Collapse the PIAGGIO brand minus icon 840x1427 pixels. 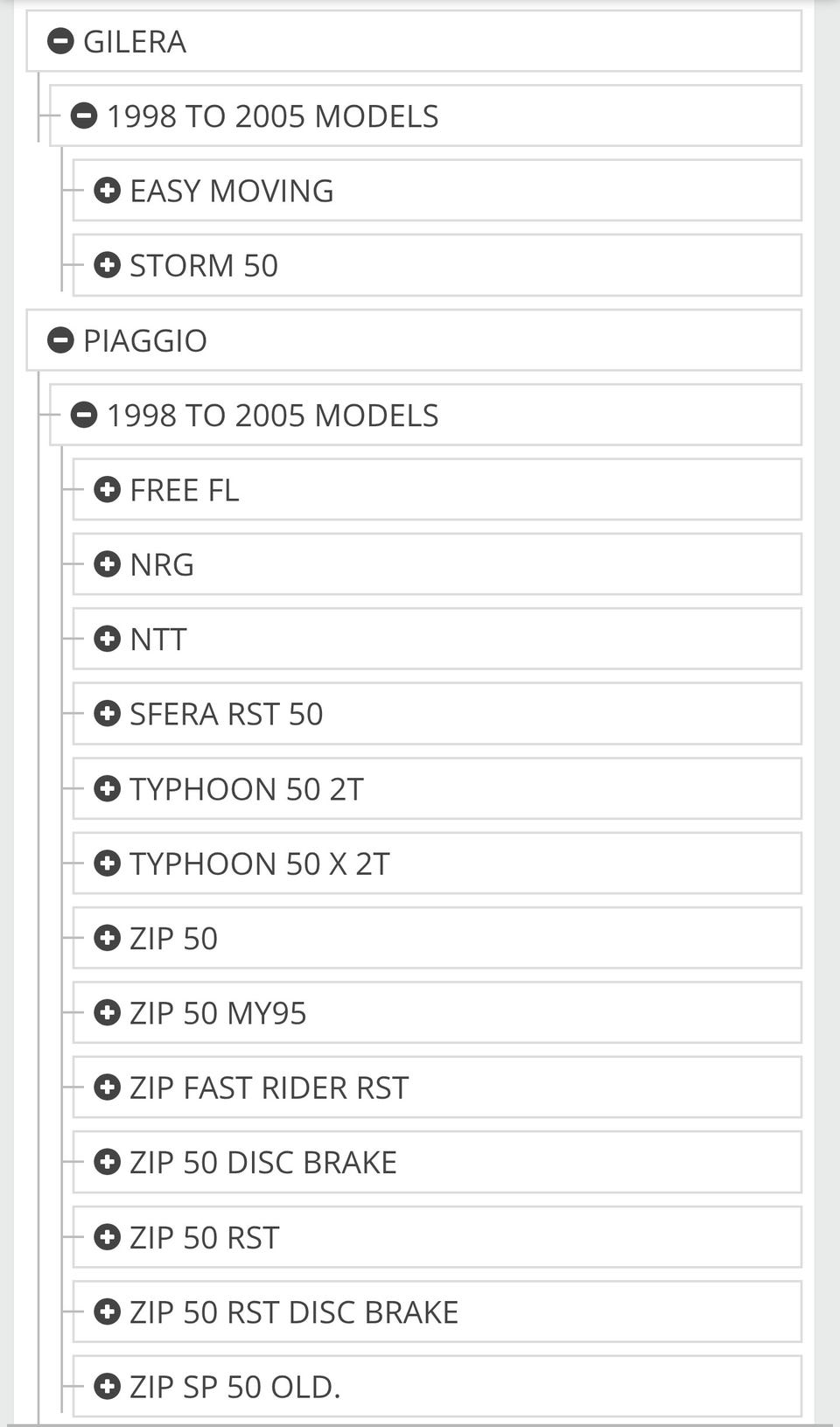tap(60, 340)
